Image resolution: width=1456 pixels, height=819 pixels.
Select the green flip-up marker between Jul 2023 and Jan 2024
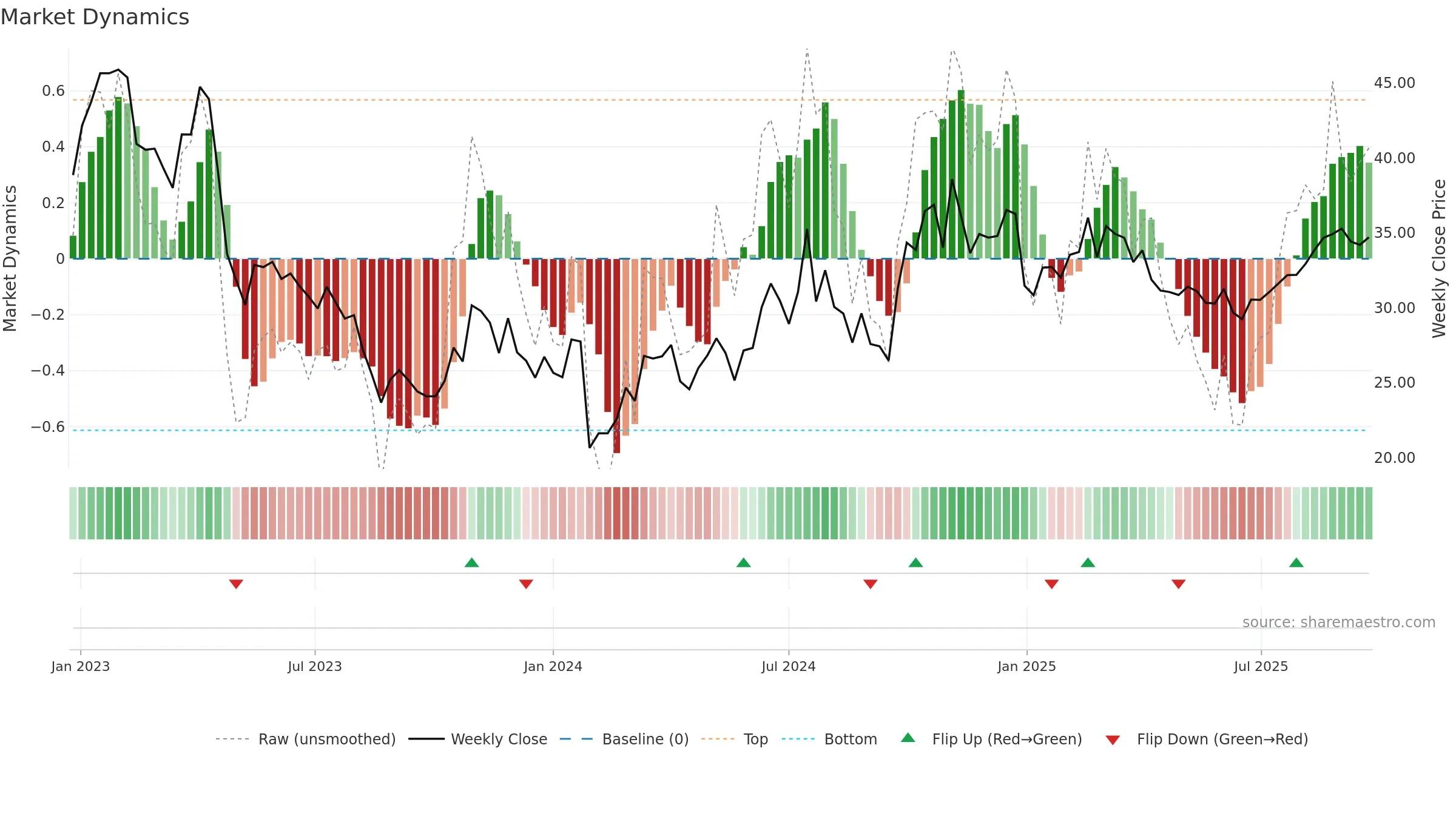coord(472,562)
